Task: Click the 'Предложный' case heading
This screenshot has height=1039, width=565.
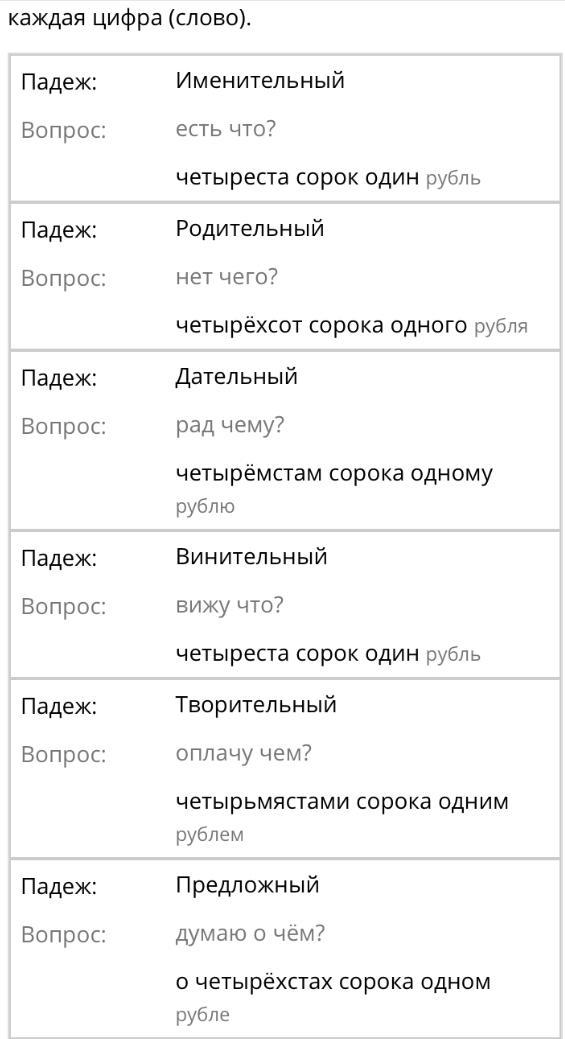Action: pos(248,886)
